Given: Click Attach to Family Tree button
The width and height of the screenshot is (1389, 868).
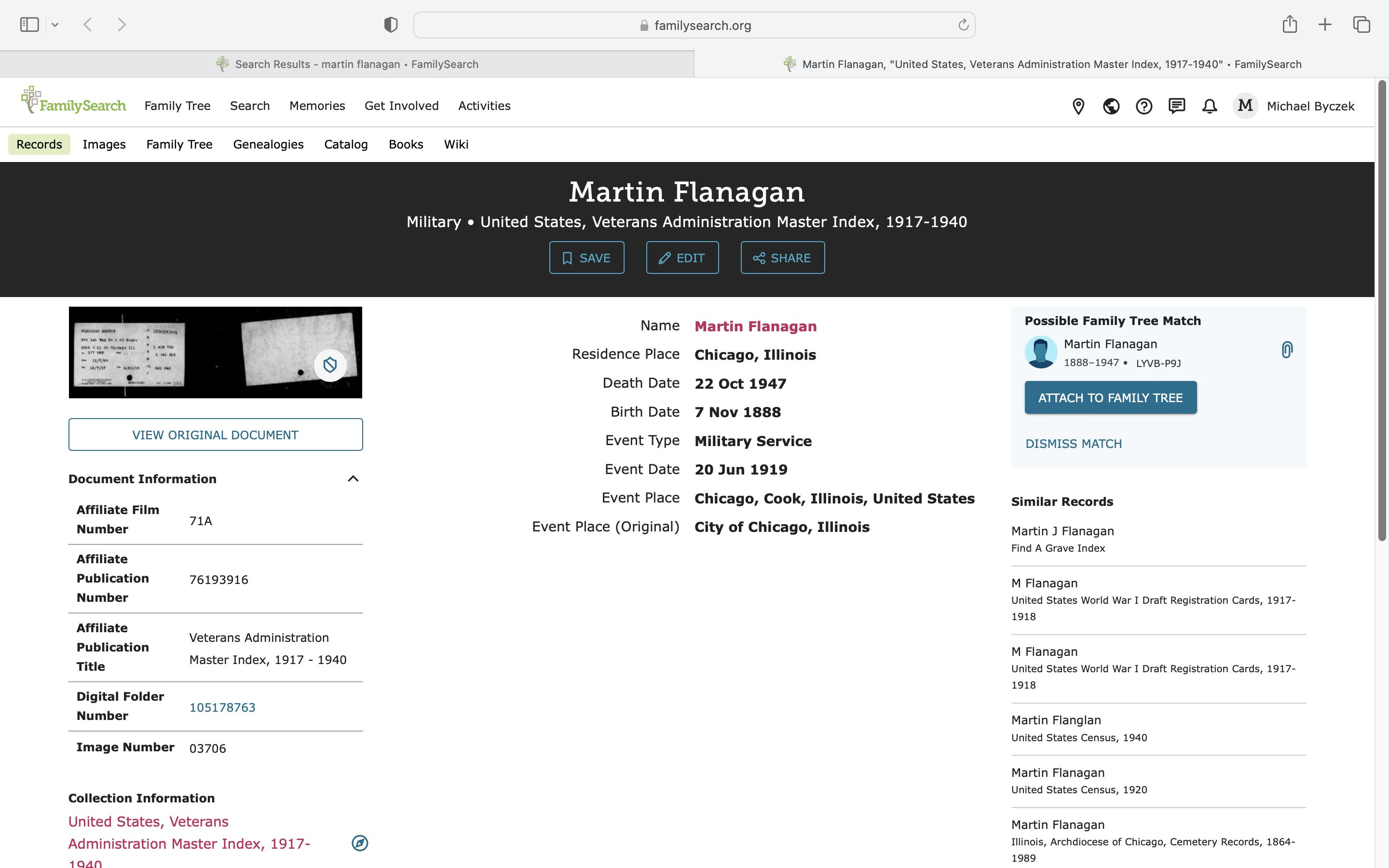Looking at the screenshot, I should 1110,397.
